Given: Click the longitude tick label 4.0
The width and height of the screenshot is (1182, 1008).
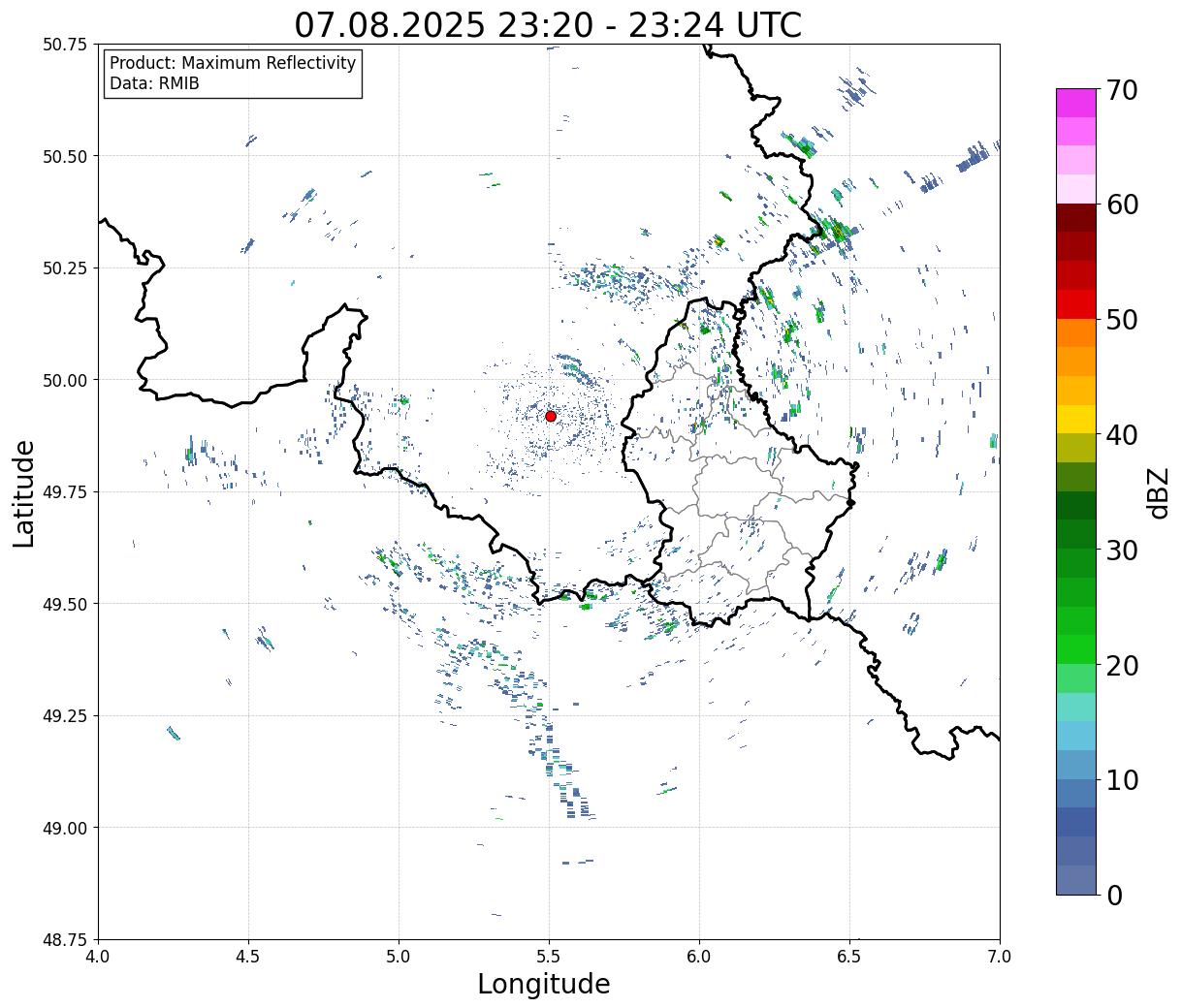Looking at the screenshot, I should (x=98, y=956).
